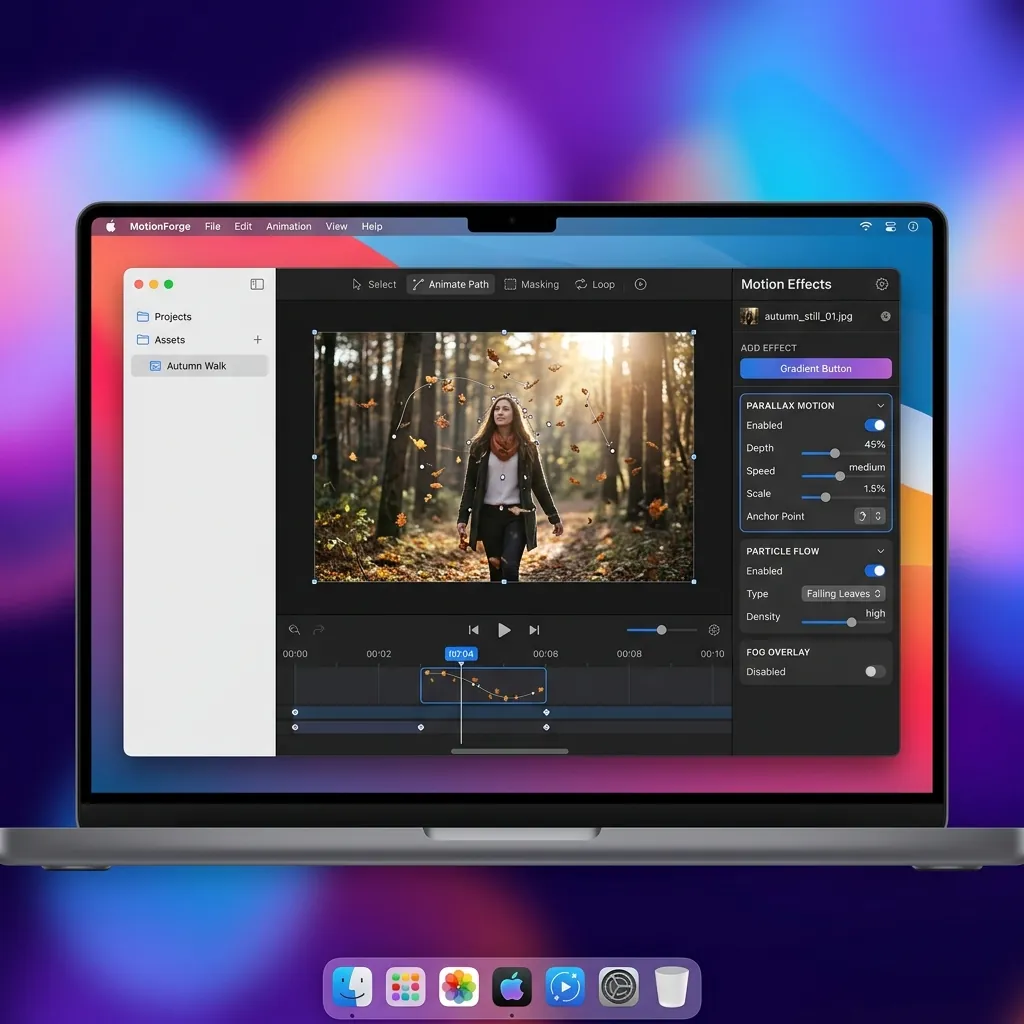Open timeline settings gear icon

tap(714, 630)
